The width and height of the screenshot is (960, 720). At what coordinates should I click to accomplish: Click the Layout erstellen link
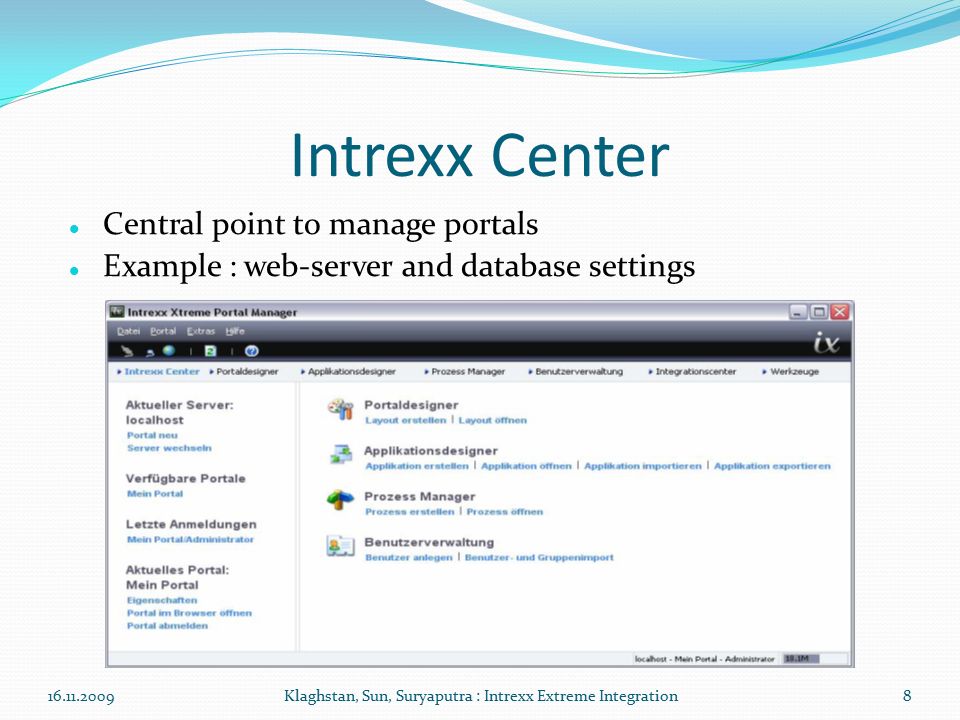pyautogui.click(x=406, y=421)
